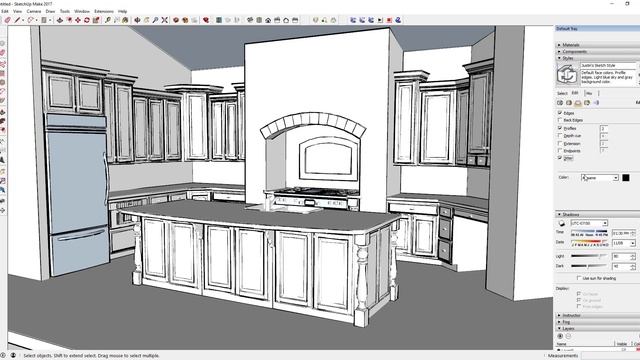Enable the Endpoints checkbox
This screenshot has height=360, width=640.
(560, 151)
